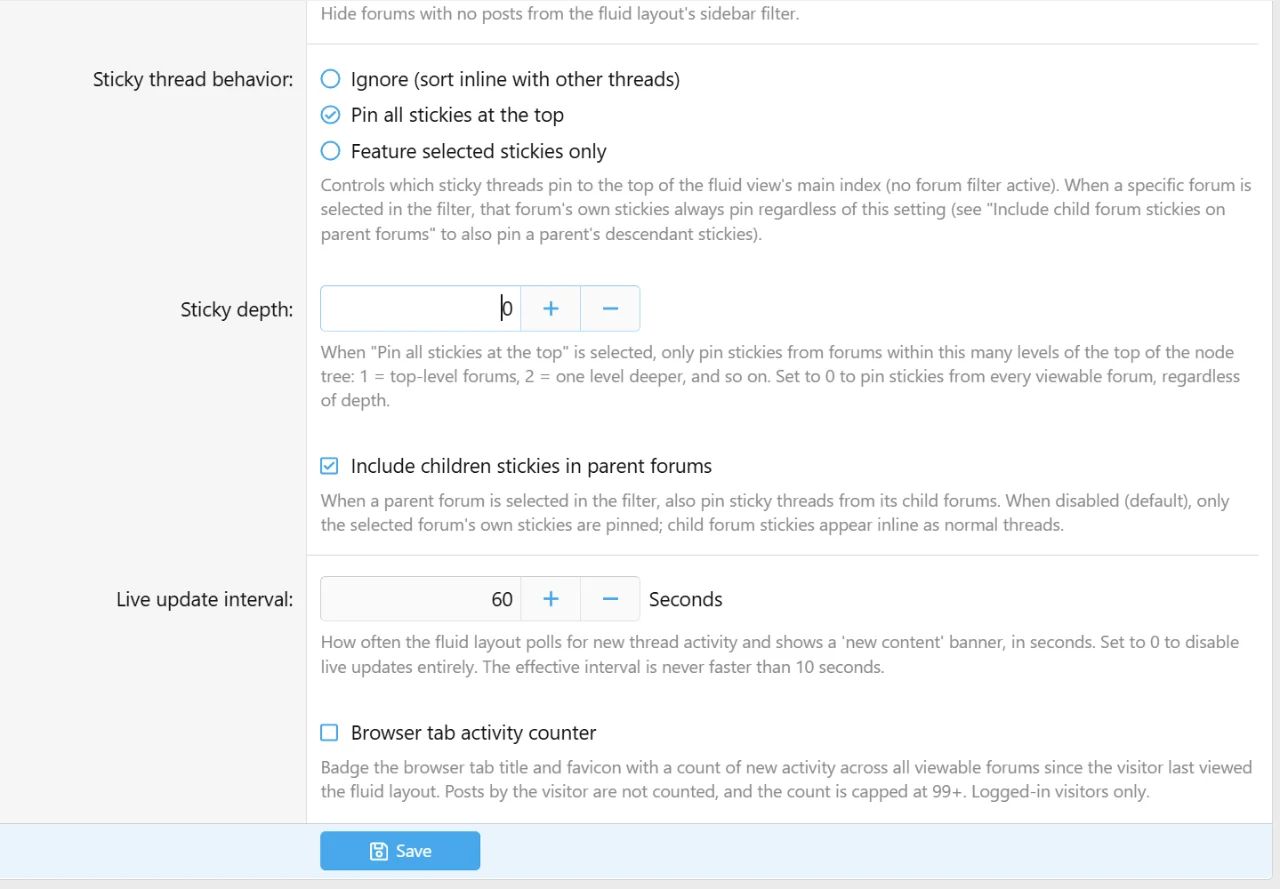Viewport: 1280px width, 889px height.
Task: Click minus icon for Live update interval
Action: click(x=610, y=599)
